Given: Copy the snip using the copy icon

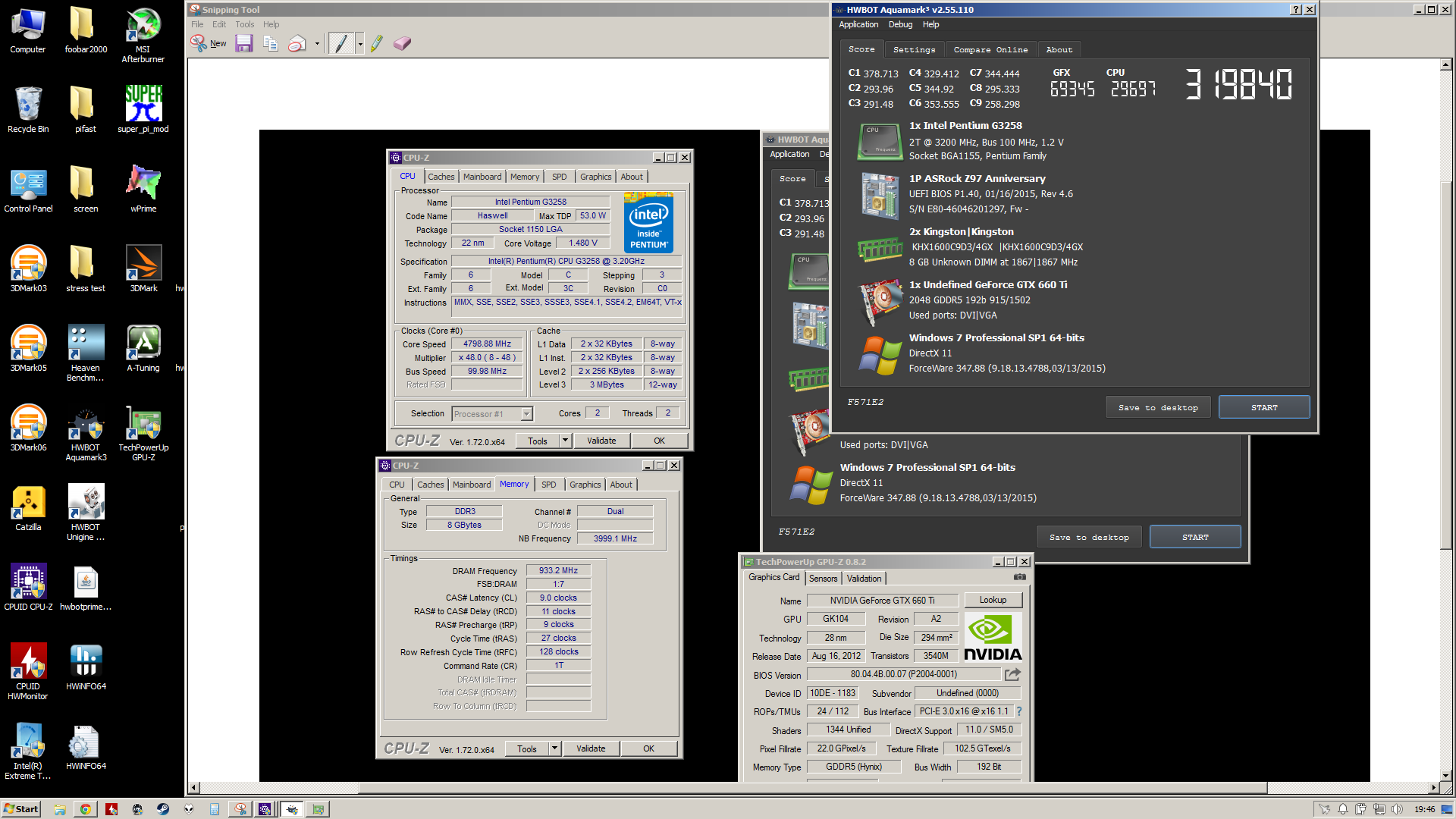Looking at the screenshot, I should [x=271, y=43].
